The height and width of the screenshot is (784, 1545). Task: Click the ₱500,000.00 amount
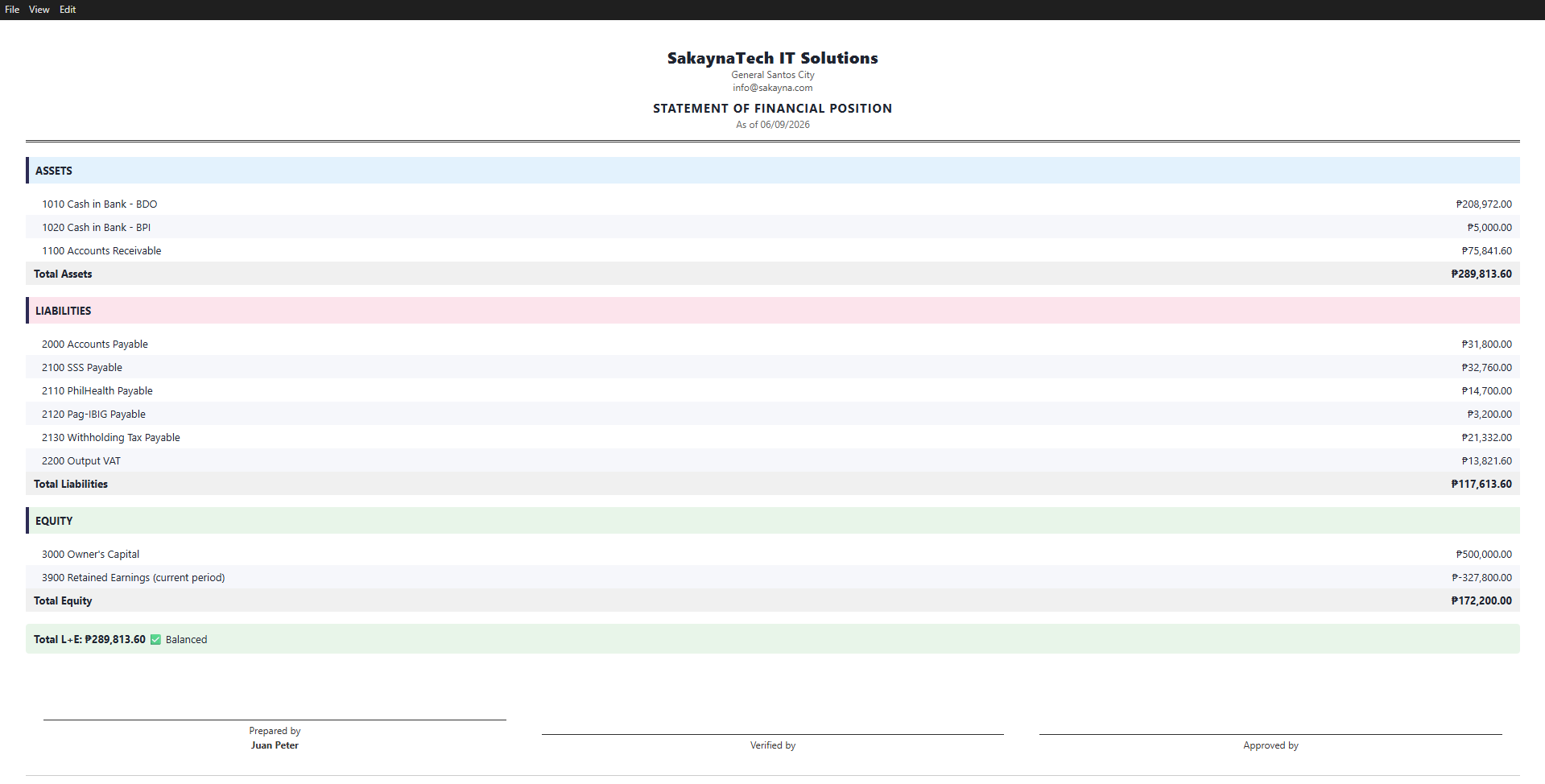pos(1484,555)
